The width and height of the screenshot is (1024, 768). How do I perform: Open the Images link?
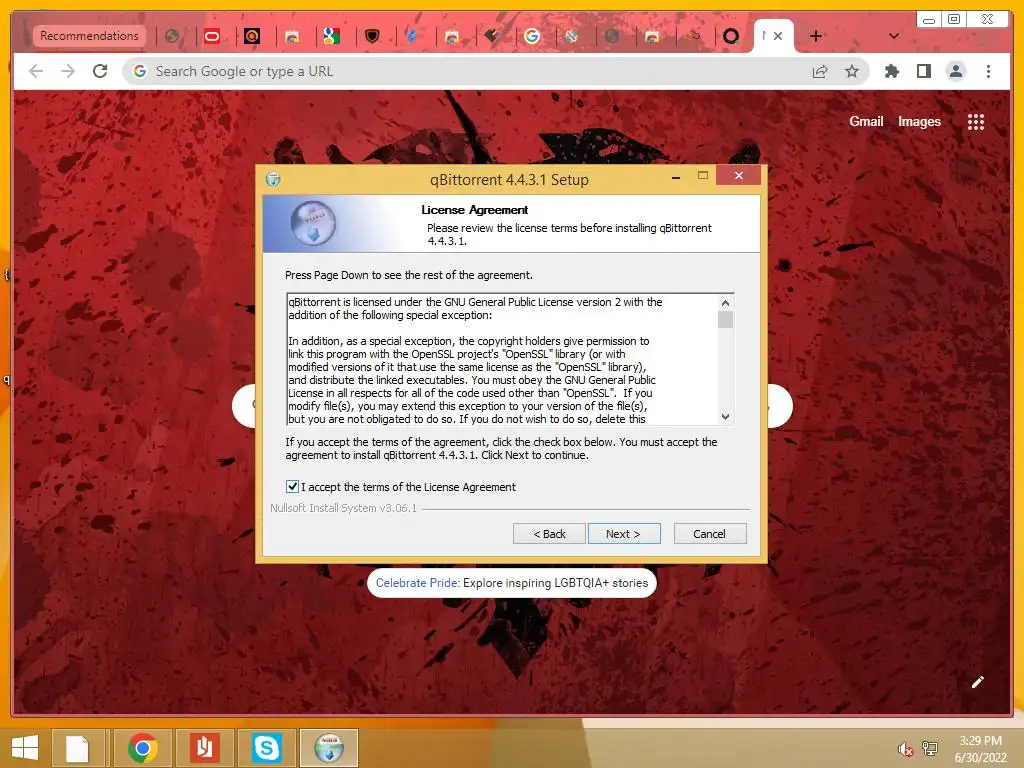coord(919,121)
